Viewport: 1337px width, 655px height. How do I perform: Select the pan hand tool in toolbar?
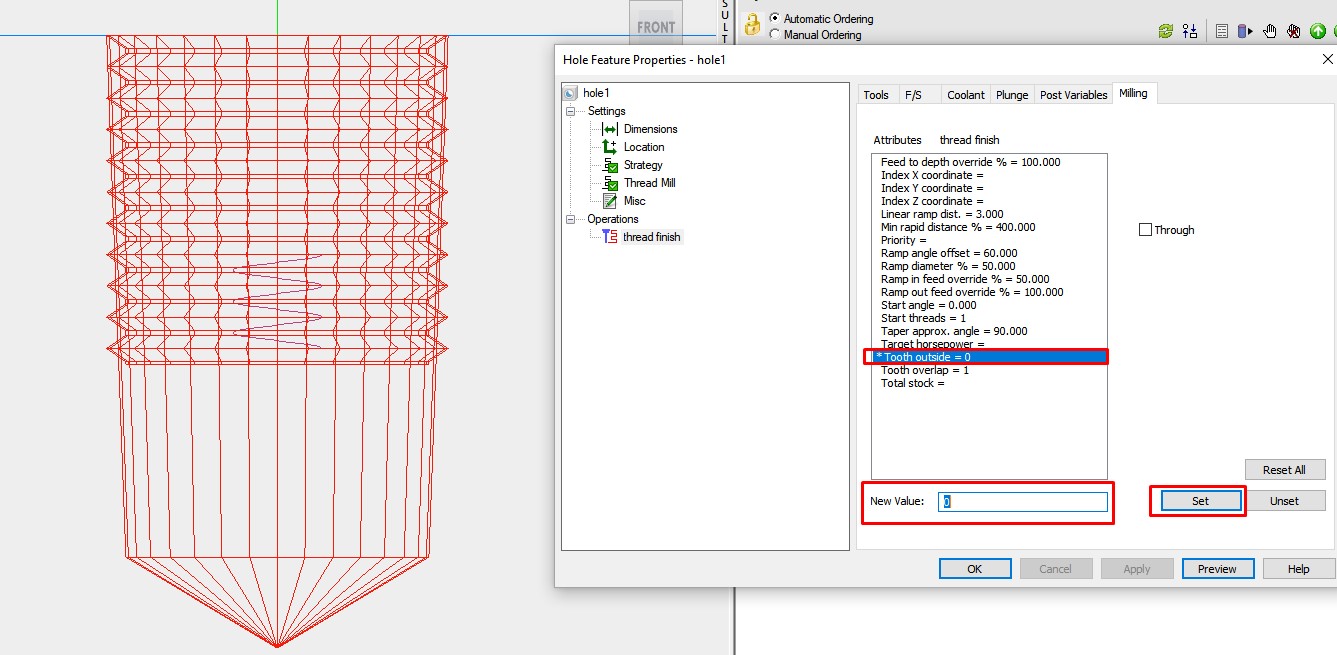pyautogui.click(x=1269, y=31)
